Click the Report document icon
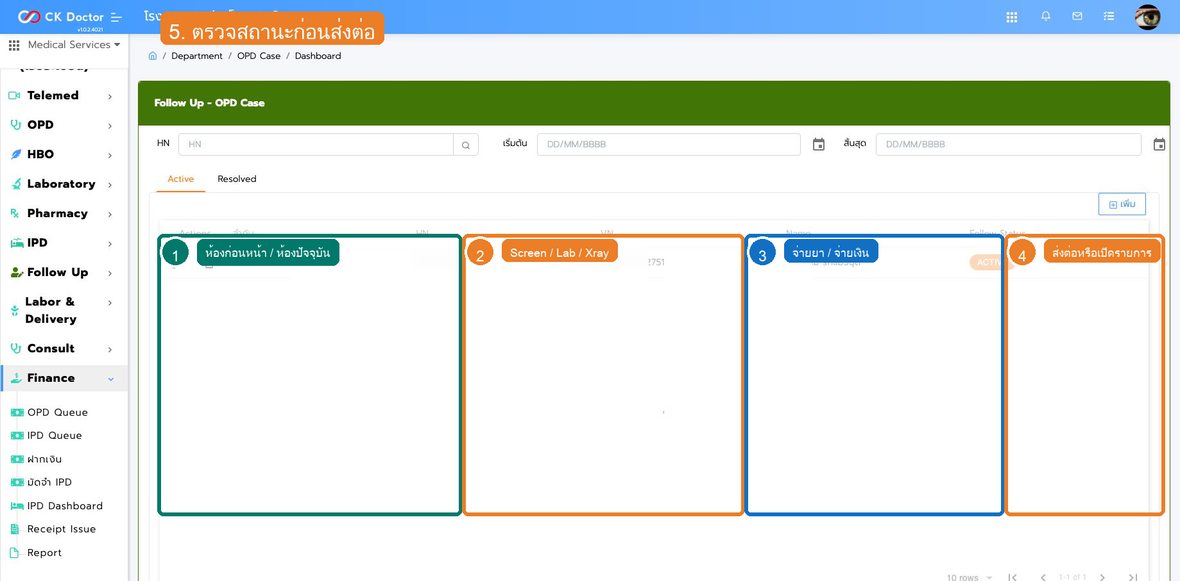Viewport: 1180px width, 581px height. coord(14,552)
